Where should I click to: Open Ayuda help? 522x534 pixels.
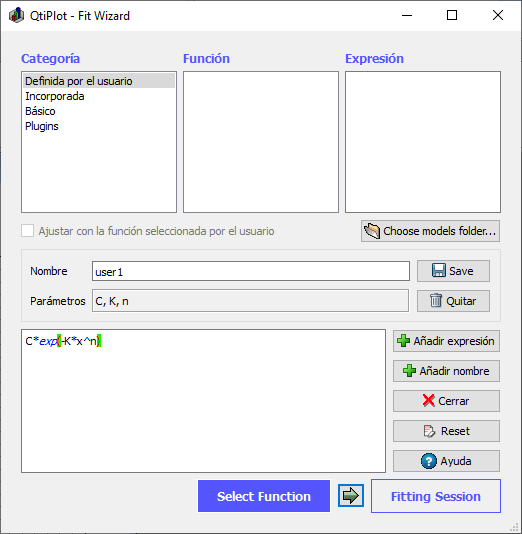click(446, 461)
